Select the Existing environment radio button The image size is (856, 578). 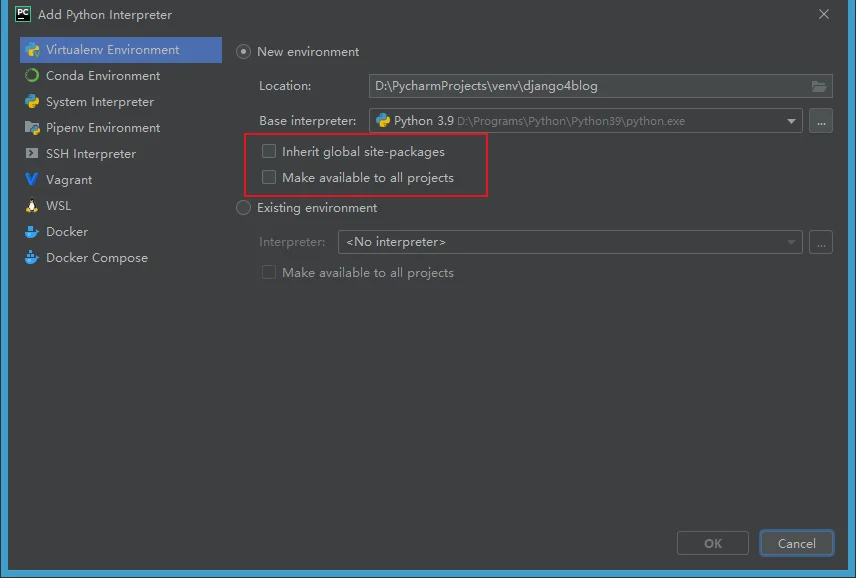243,208
